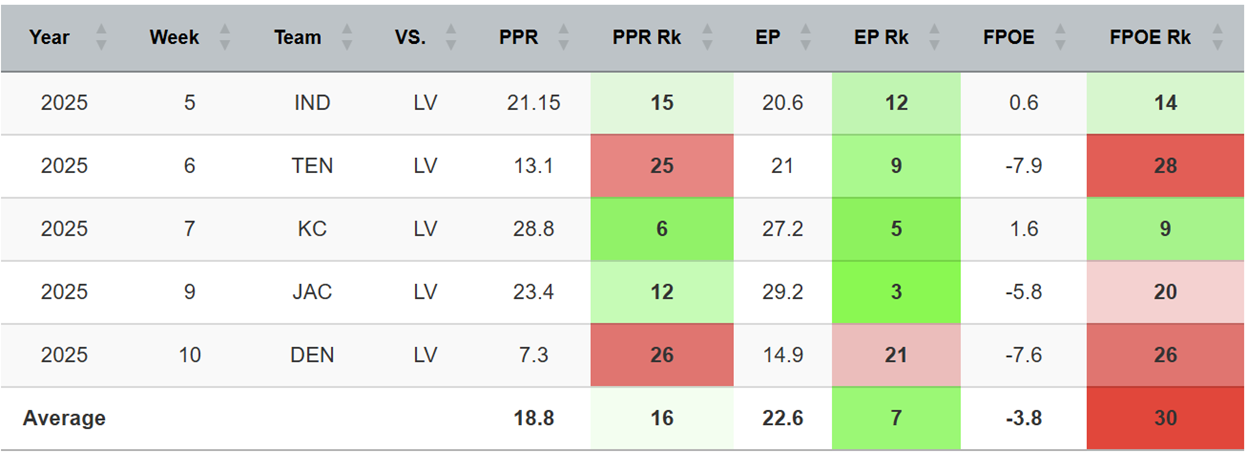This screenshot has height=452, width=1247.
Task: Sort by PPR using its arrows
Action: tap(563, 38)
